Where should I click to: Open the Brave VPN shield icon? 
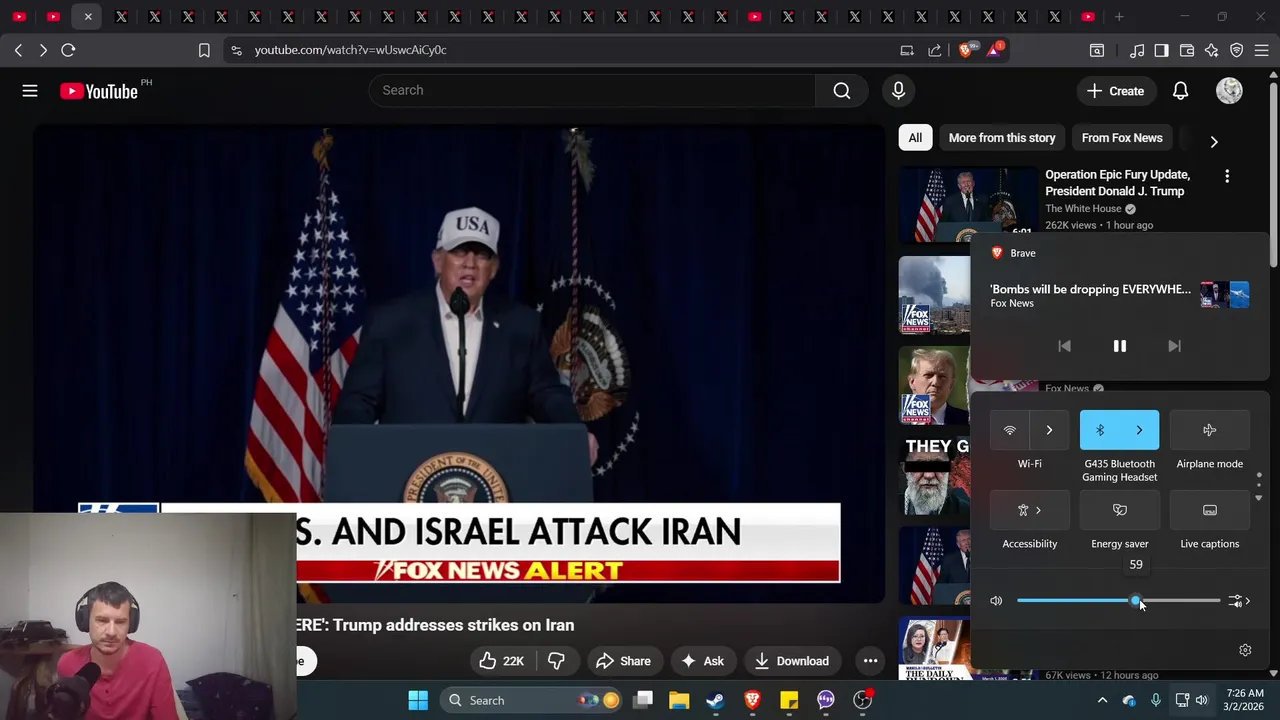(x=1237, y=50)
